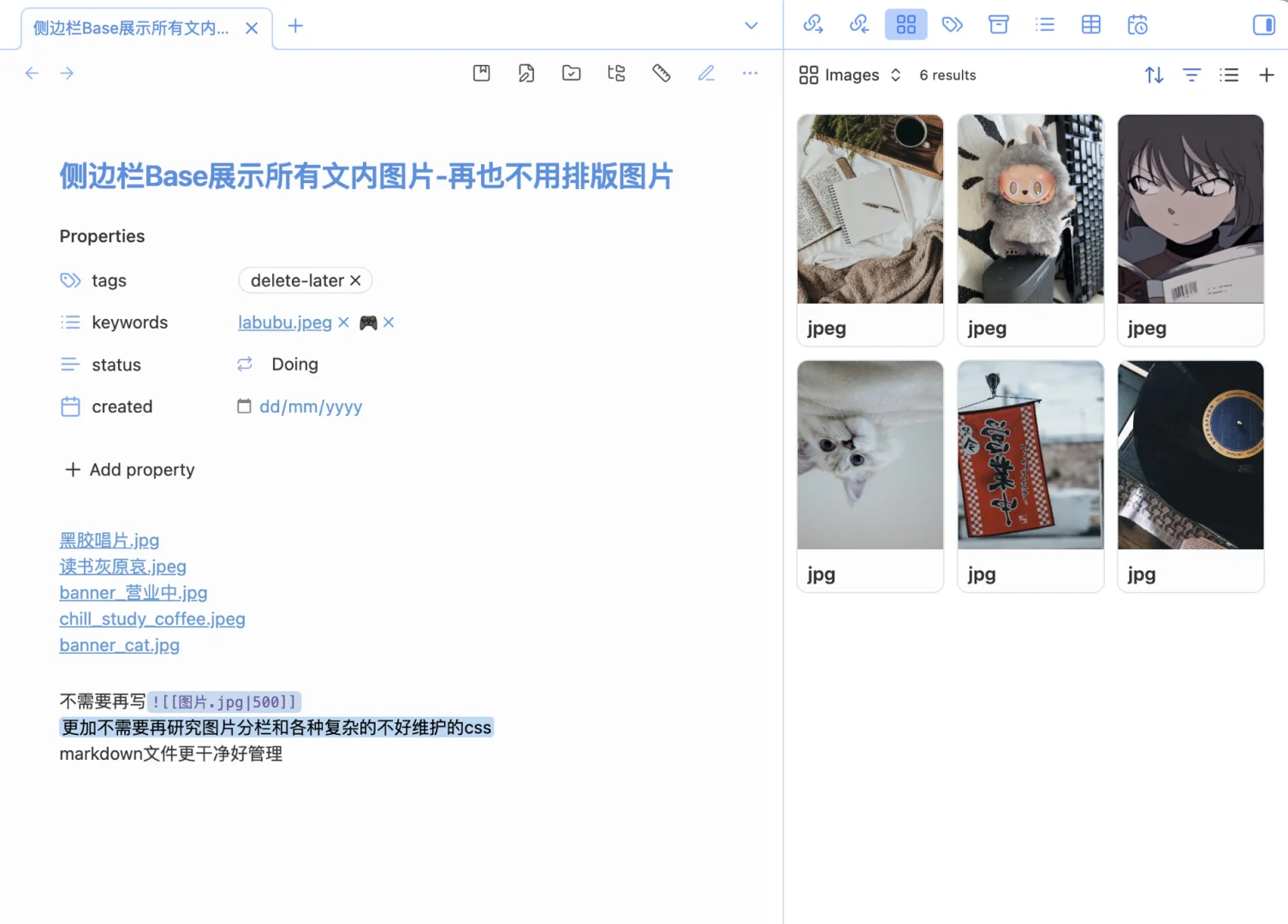Screen dimensions: 1288x924
Task: Toggle the card view for image results
Action: (1229, 74)
